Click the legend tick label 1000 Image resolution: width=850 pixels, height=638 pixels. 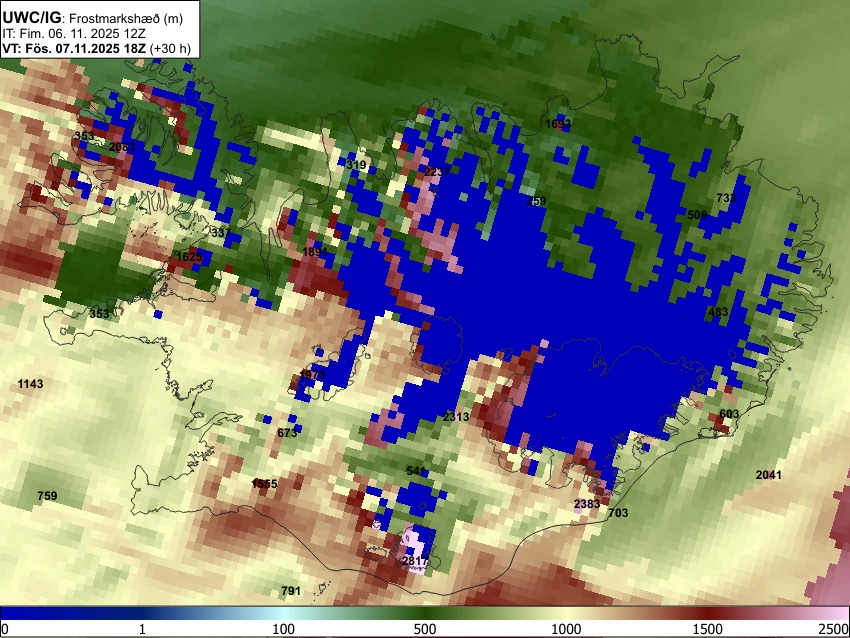click(566, 629)
